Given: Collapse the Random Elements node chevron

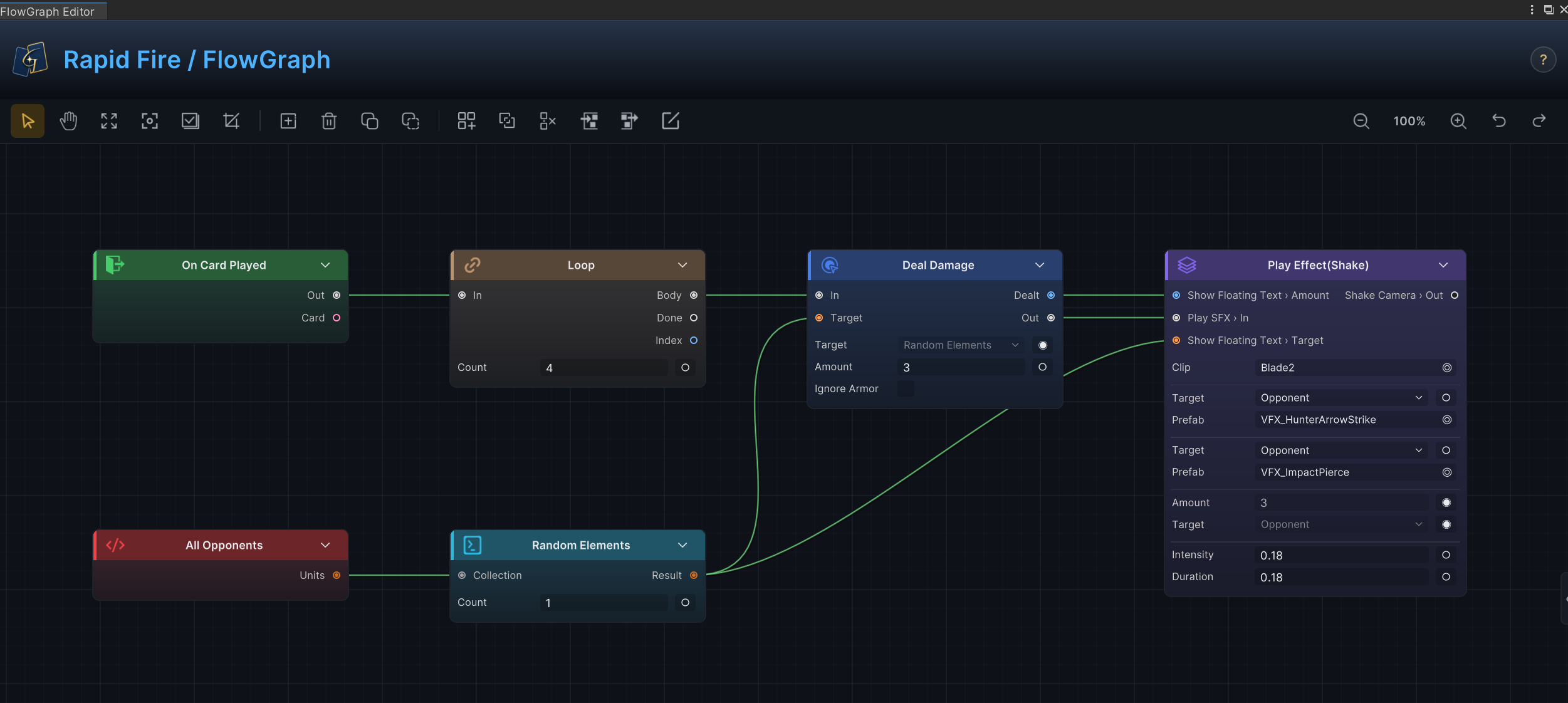Looking at the screenshot, I should click(x=682, y=545).
